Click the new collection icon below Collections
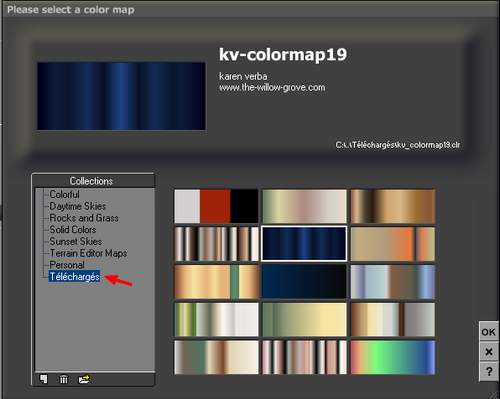 pos(44,379)
